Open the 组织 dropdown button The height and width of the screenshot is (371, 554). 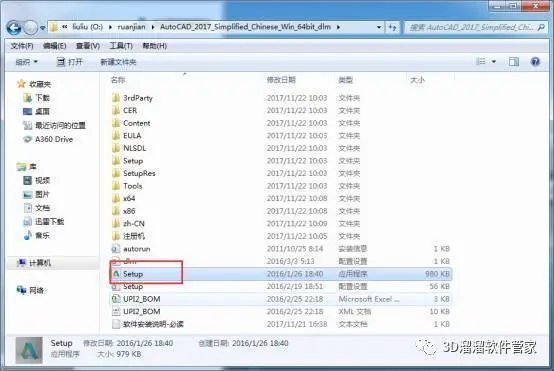(26, 62)
